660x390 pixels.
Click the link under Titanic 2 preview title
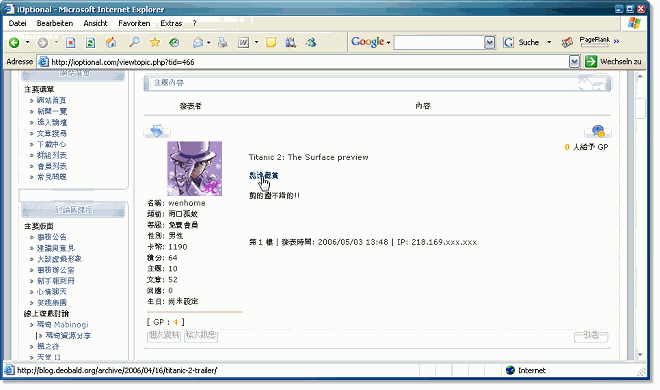263,175
